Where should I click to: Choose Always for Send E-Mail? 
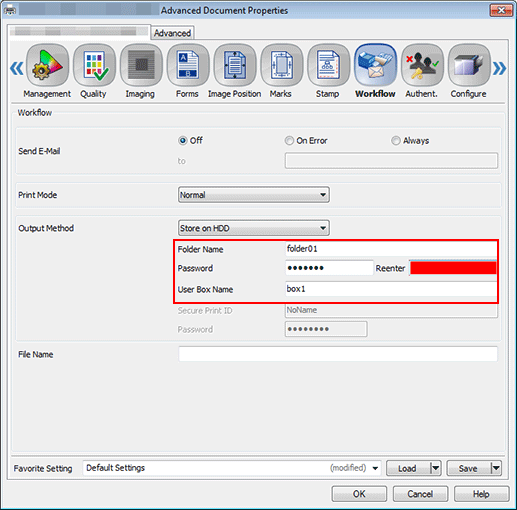396,141
